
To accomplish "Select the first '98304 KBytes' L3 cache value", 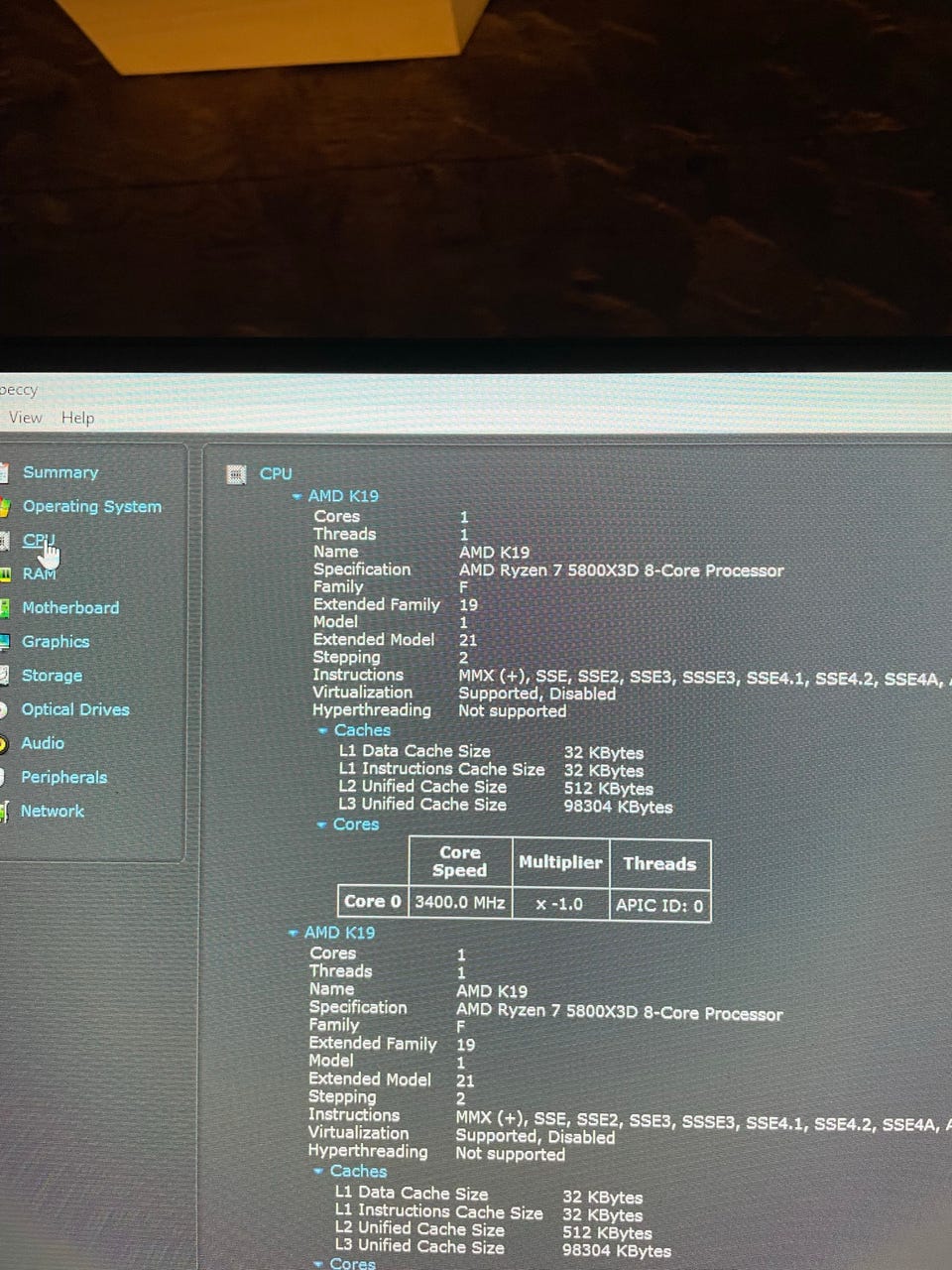I will click(x=618, y=807).
